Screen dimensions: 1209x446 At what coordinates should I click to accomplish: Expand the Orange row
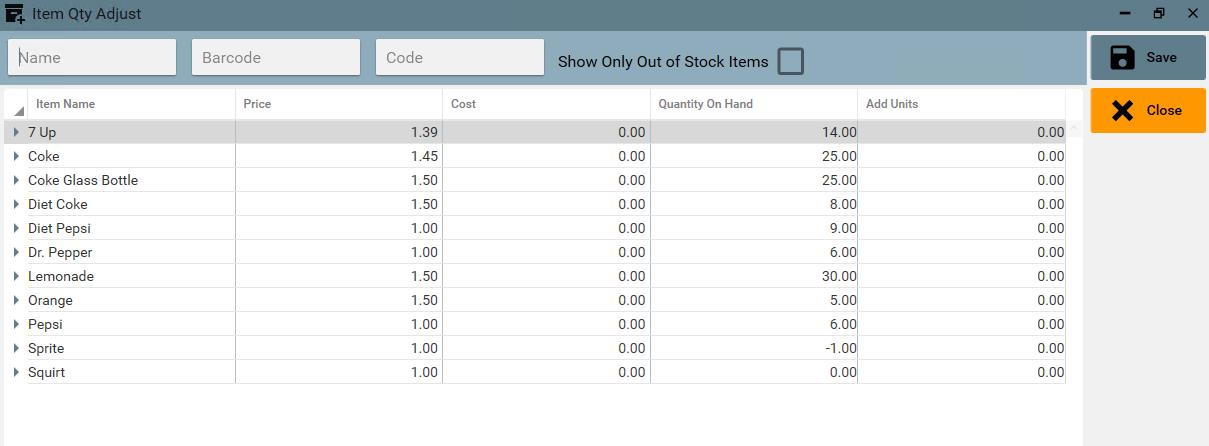pyautogui.click(x=16, y=300)
